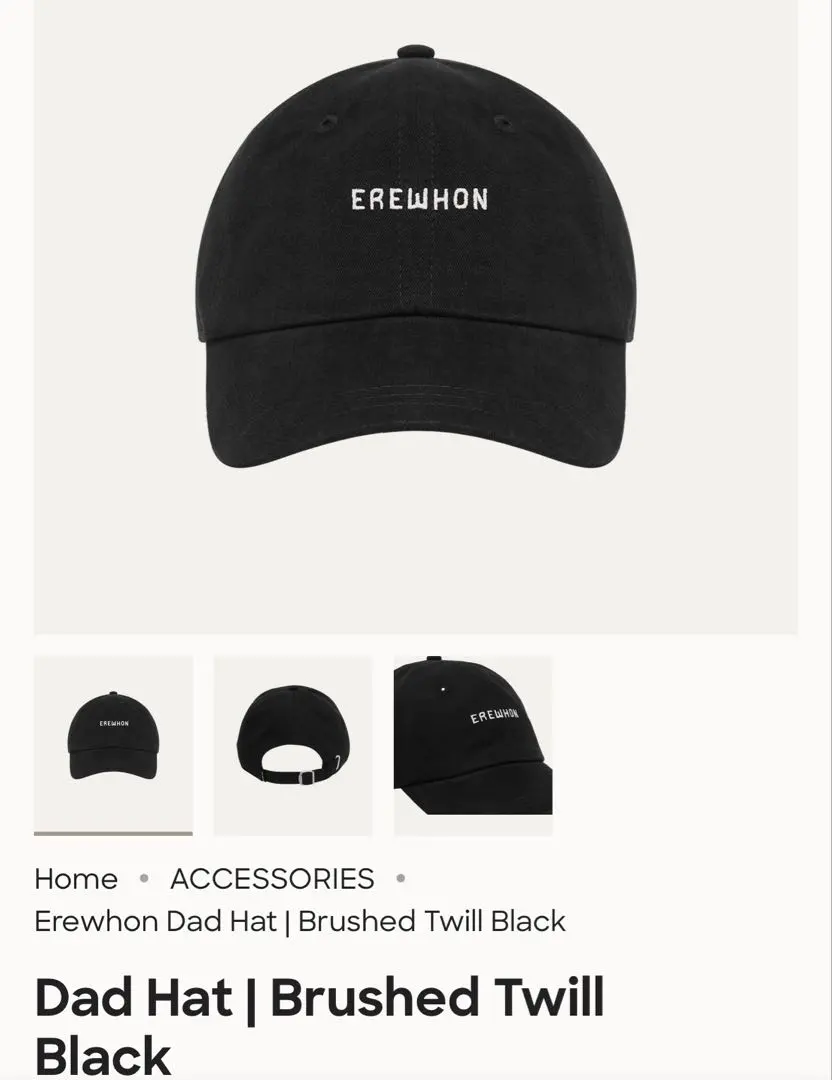This screenshot has width=832, height=1080.
Task: Go to the Home breadcrumb link
Action: point(76,879)
